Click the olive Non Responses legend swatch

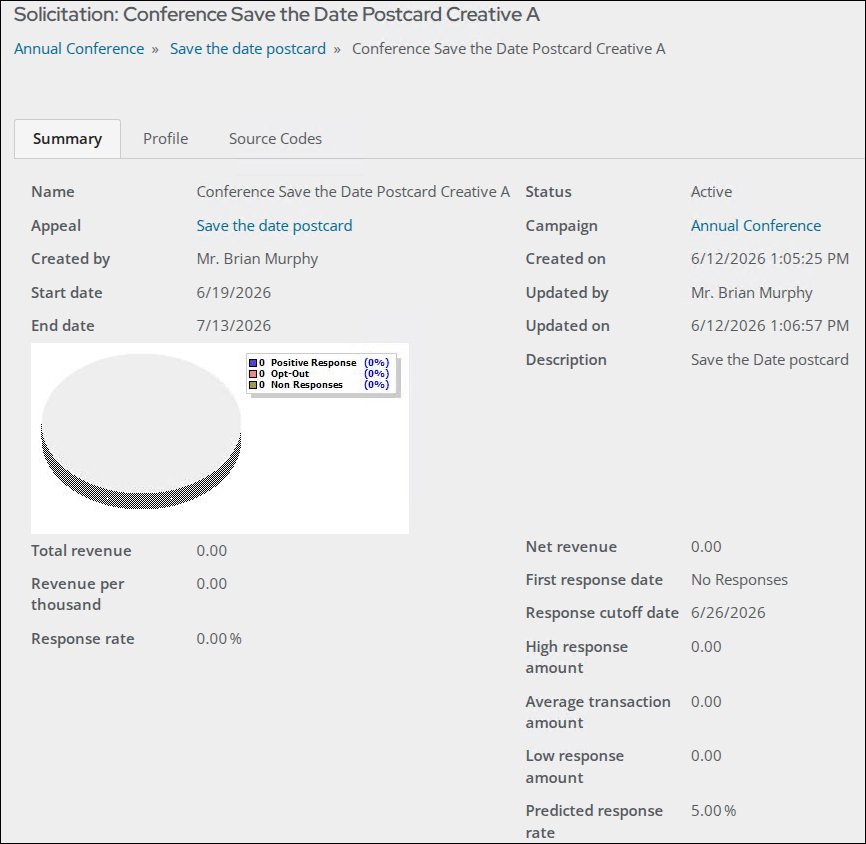click(253, 385)
